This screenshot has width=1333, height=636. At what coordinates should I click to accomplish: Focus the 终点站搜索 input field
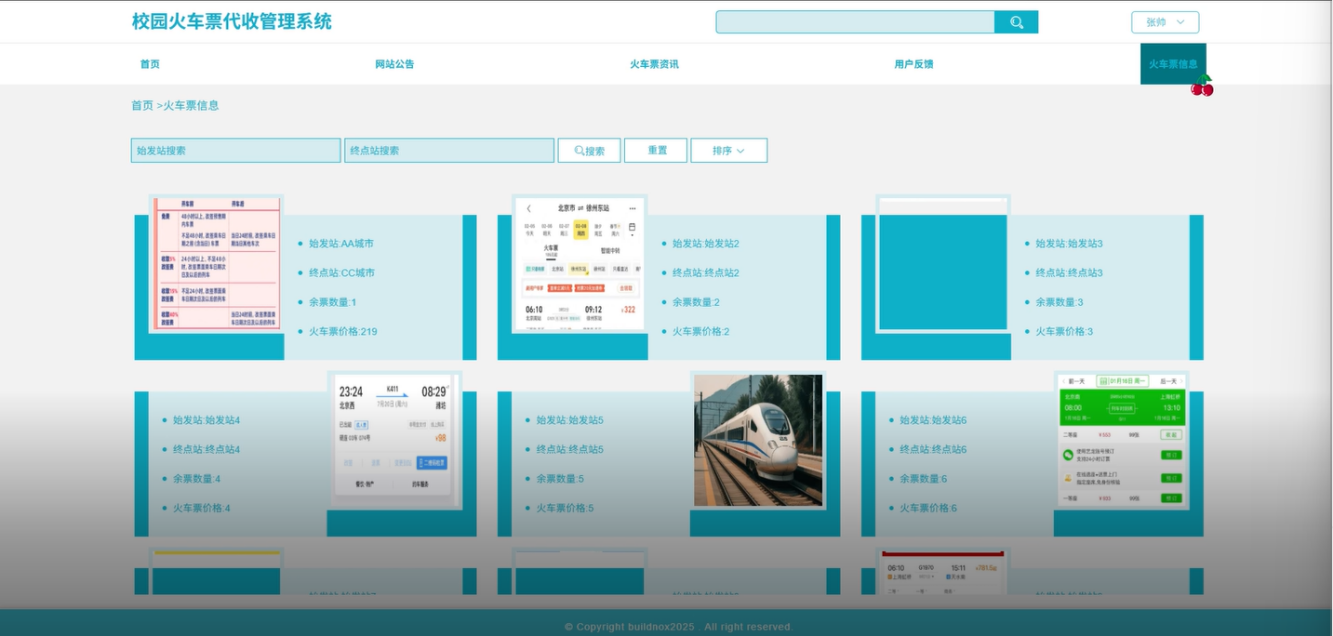point(449,151)
